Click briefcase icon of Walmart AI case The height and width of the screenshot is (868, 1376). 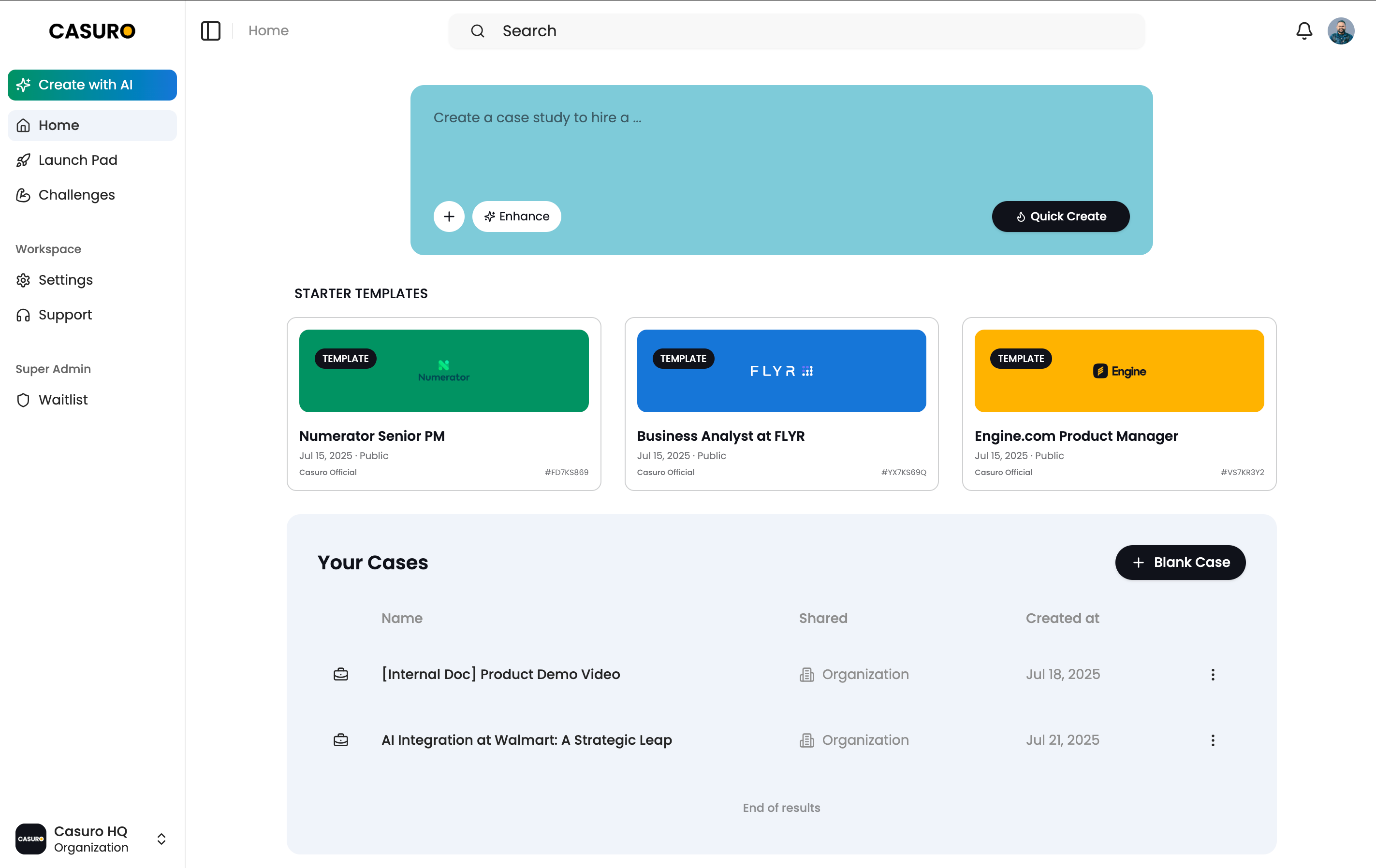pyautogui.click(x=340, y=740)
